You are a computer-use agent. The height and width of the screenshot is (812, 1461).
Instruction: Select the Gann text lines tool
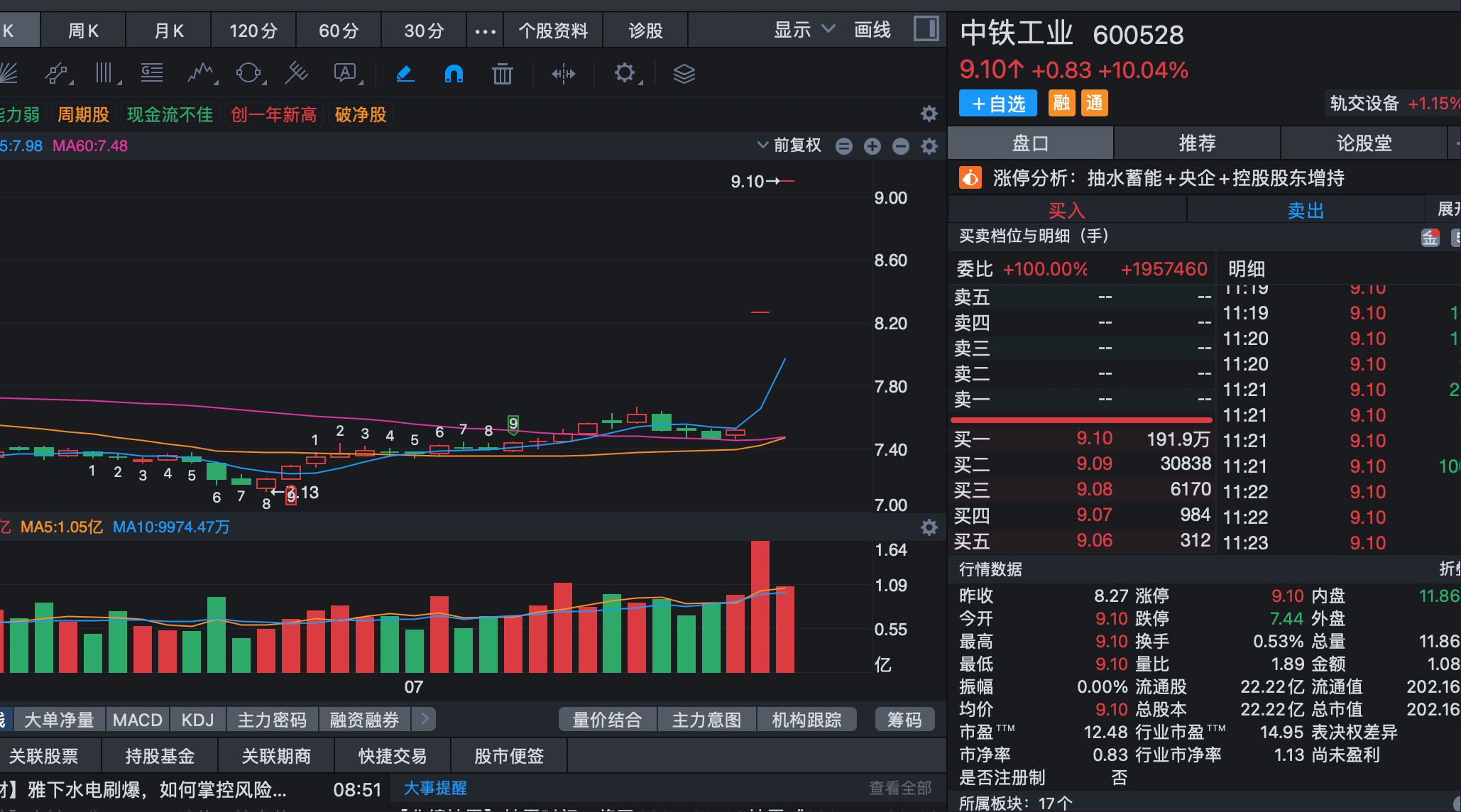click(x=152, y=73)
